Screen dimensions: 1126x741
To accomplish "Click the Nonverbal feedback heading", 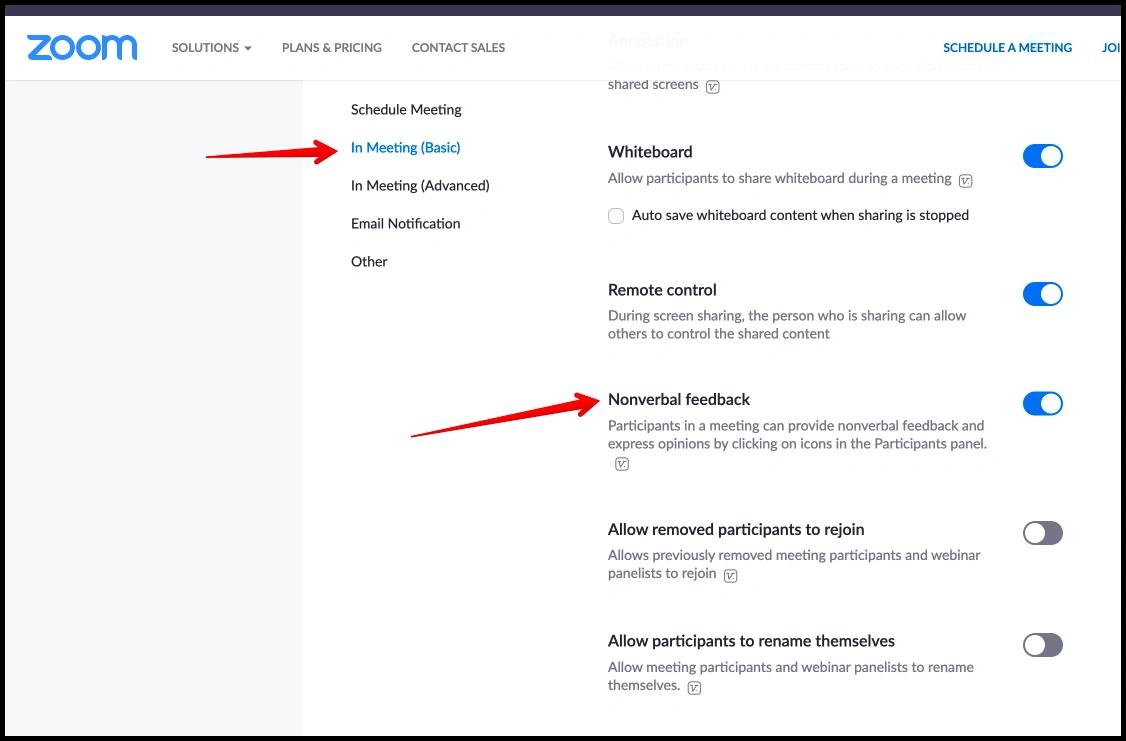I will [679, 399].
